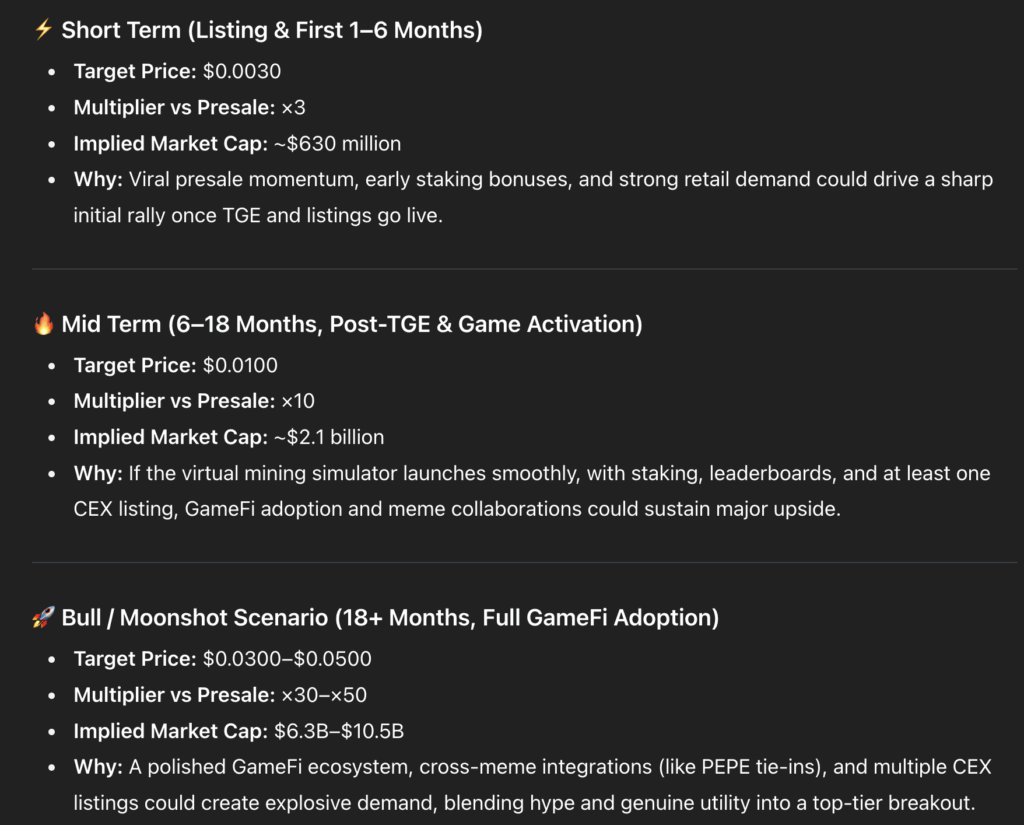Click the $6.3B–$10.5B market cap text
The width and height of the screenshot is (1024, 825).
pos(339,731)
